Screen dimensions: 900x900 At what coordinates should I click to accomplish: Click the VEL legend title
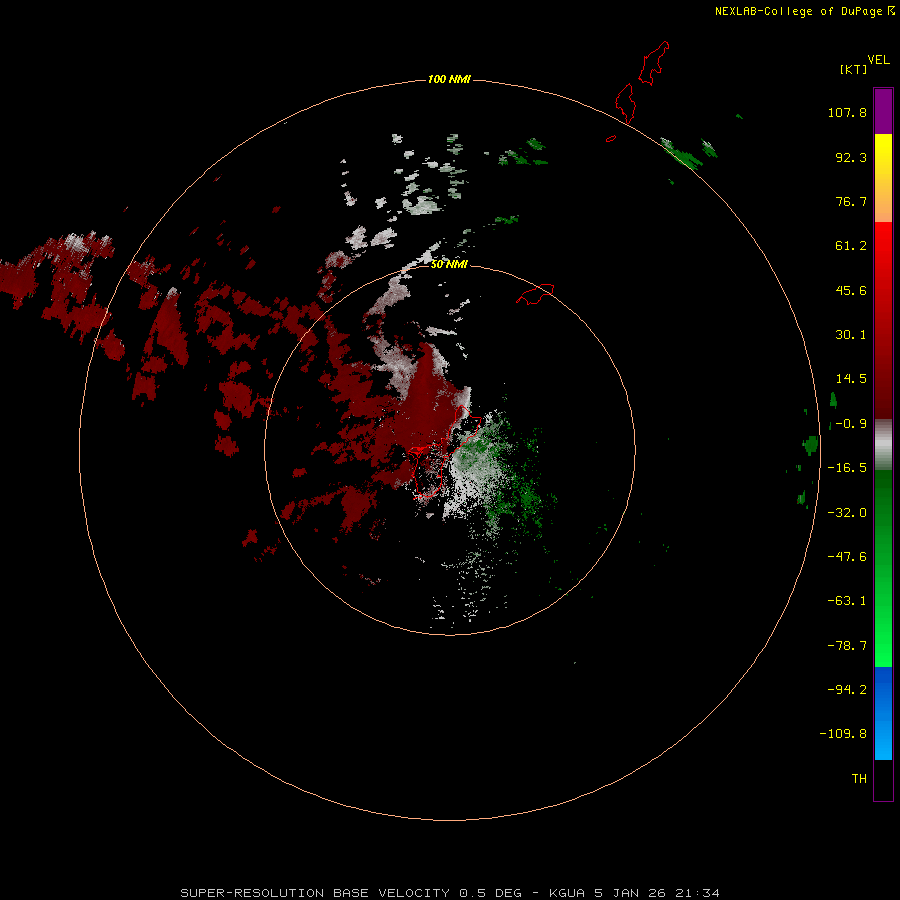click(x=878, y=60)
